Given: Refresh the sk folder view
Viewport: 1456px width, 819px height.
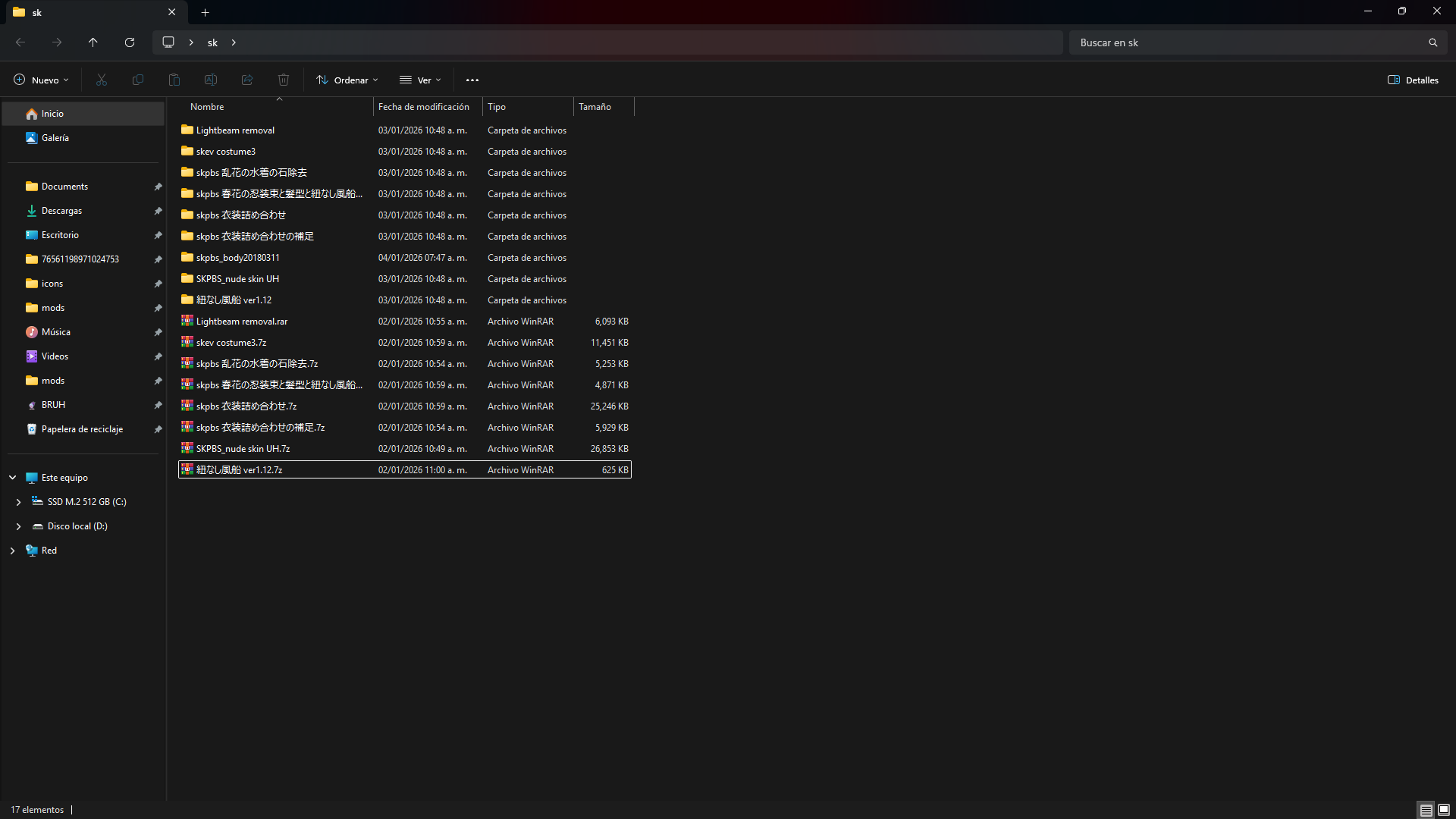Looking at the screenshot, I should tap(130, 42).
